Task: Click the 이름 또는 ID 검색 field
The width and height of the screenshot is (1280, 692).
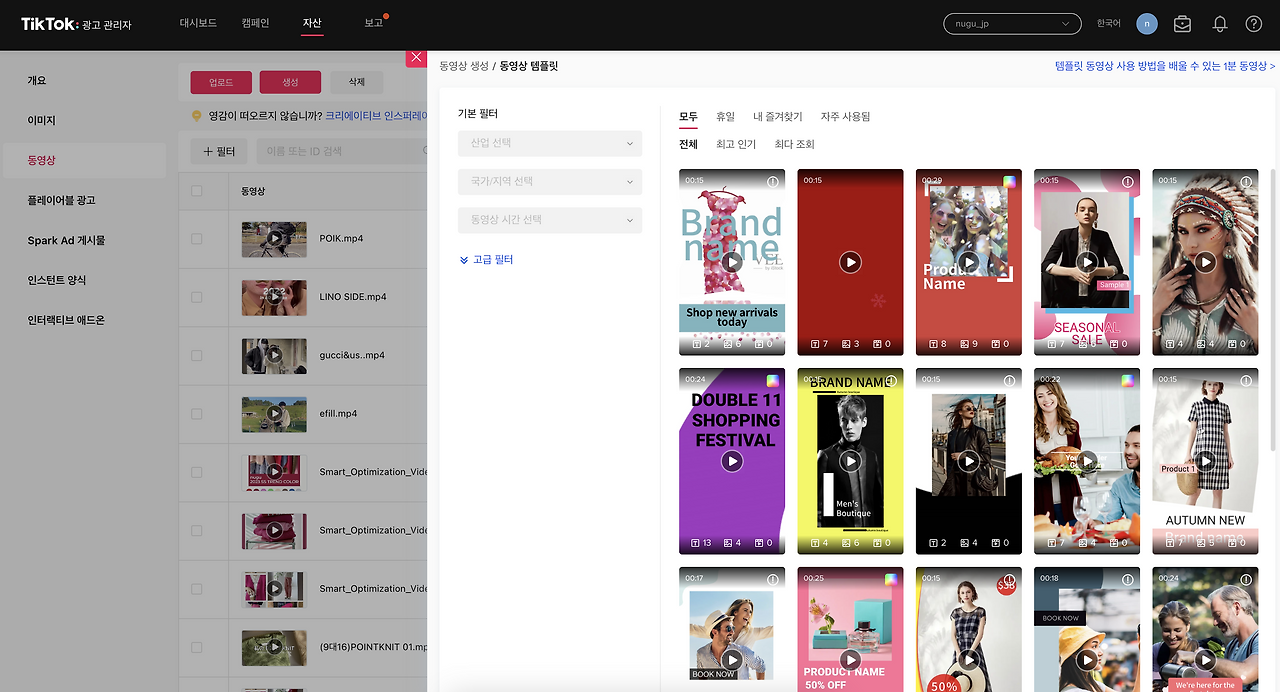Action: point(340,151)
